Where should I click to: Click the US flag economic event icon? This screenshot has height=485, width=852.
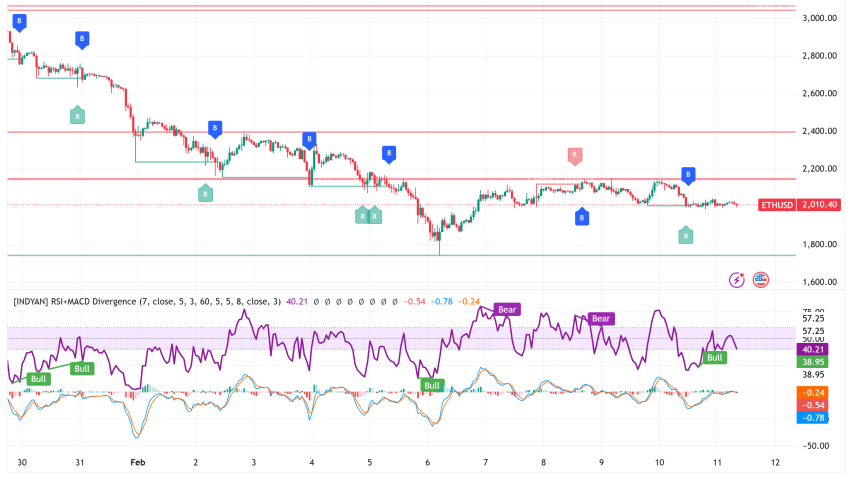click(x=760, y=280)
